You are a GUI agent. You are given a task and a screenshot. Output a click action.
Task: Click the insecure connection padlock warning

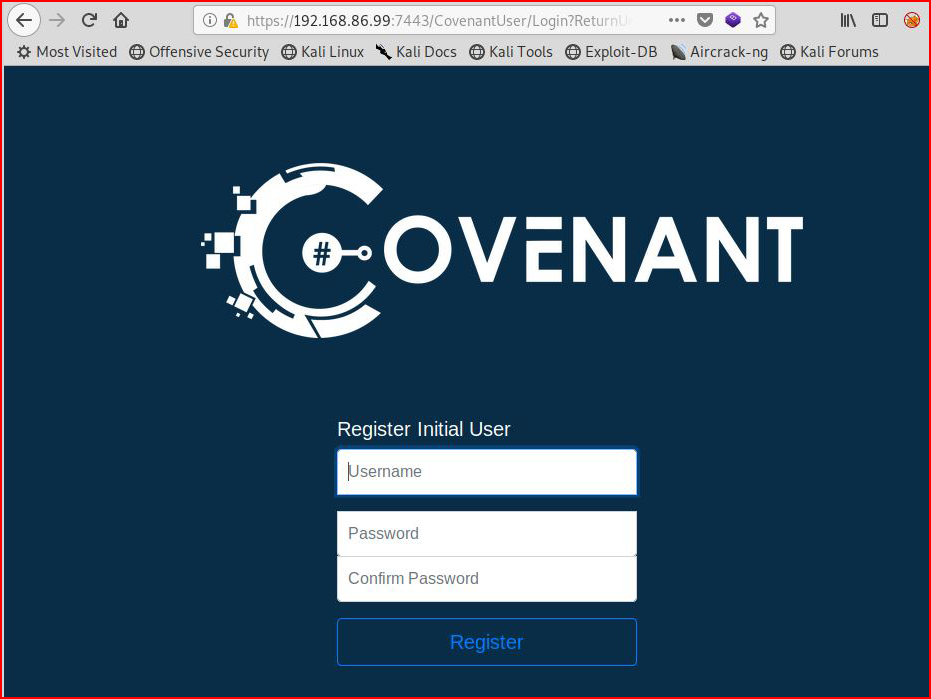tap(230, 21)
